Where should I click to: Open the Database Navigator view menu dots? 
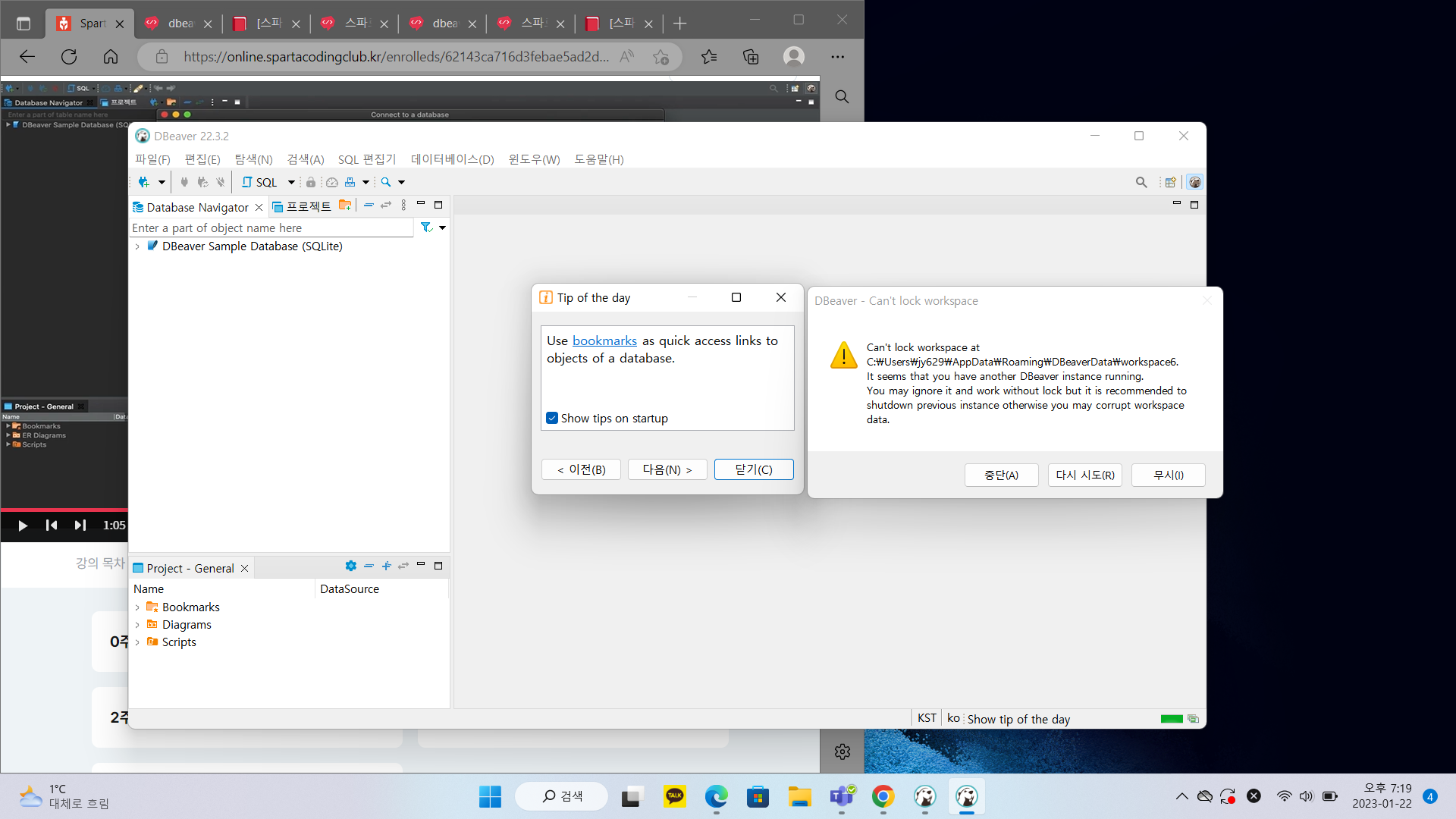coord(403,205)
